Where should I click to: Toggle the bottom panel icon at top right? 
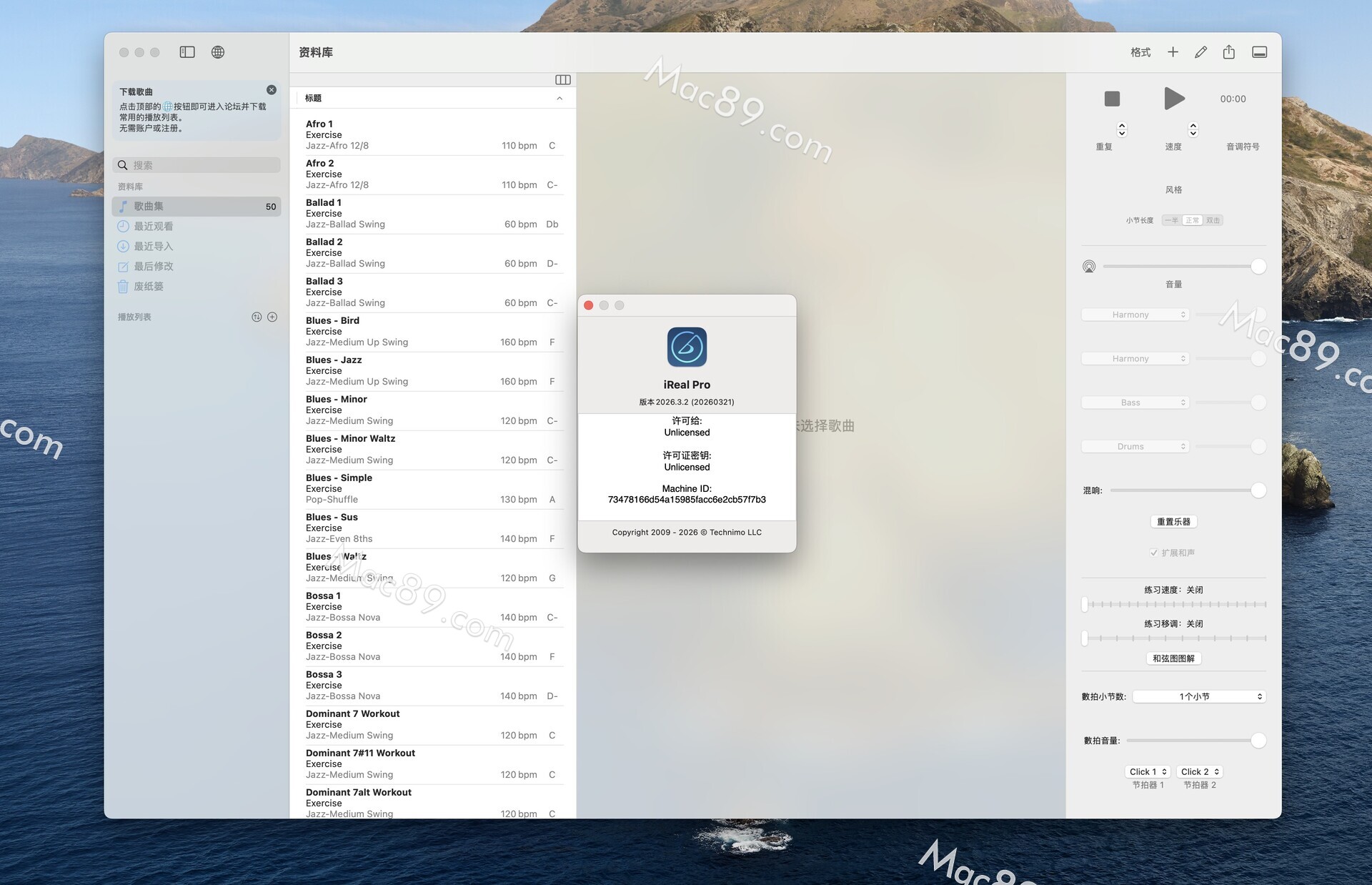1259,52
